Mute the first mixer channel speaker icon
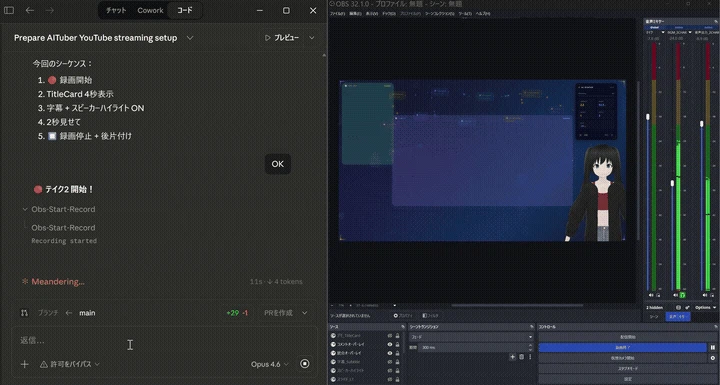Viewport: 720px width, 385px height. click(651, 295)
